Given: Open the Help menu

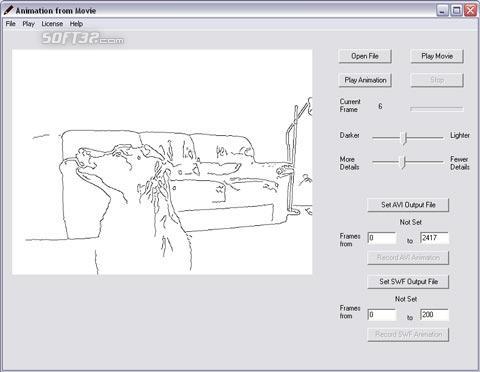Looking at the screenshot, I should [76, 24].
